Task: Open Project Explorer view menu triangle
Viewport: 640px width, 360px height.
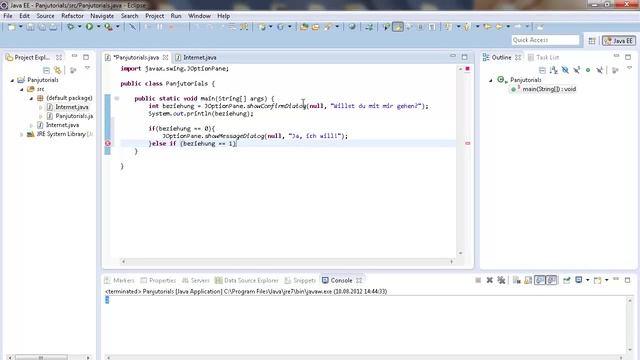Action: (x=87, y=69)
